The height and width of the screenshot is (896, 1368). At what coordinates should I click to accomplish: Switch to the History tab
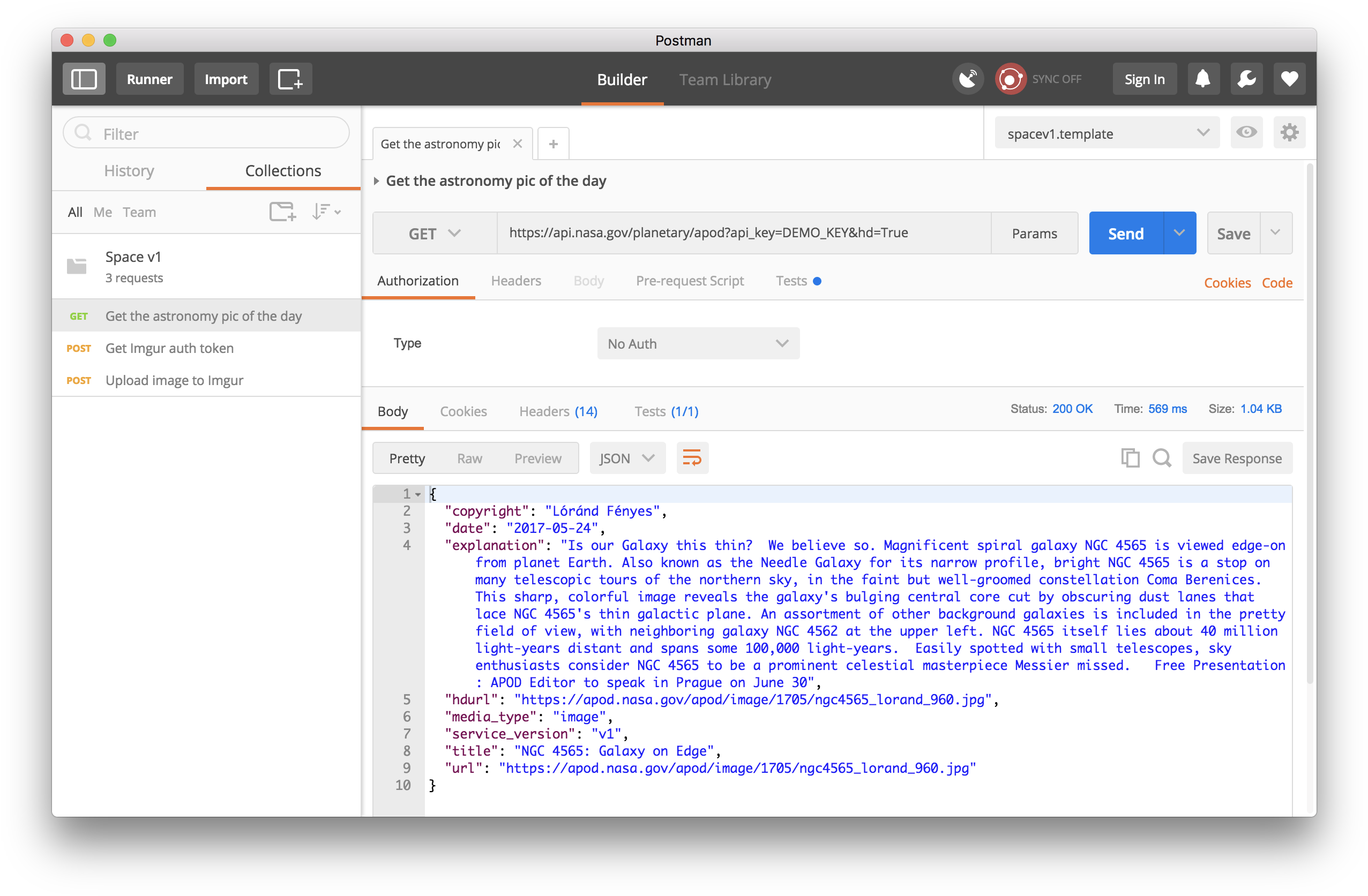pos(129,171)
